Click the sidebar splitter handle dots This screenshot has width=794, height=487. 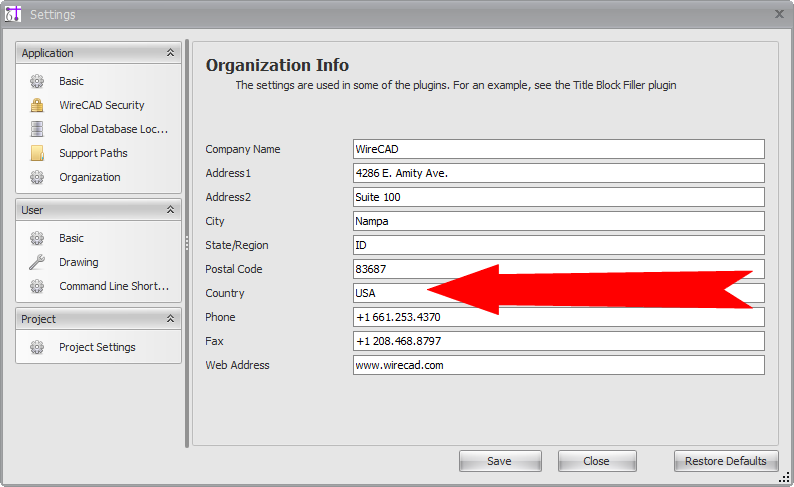187,243
